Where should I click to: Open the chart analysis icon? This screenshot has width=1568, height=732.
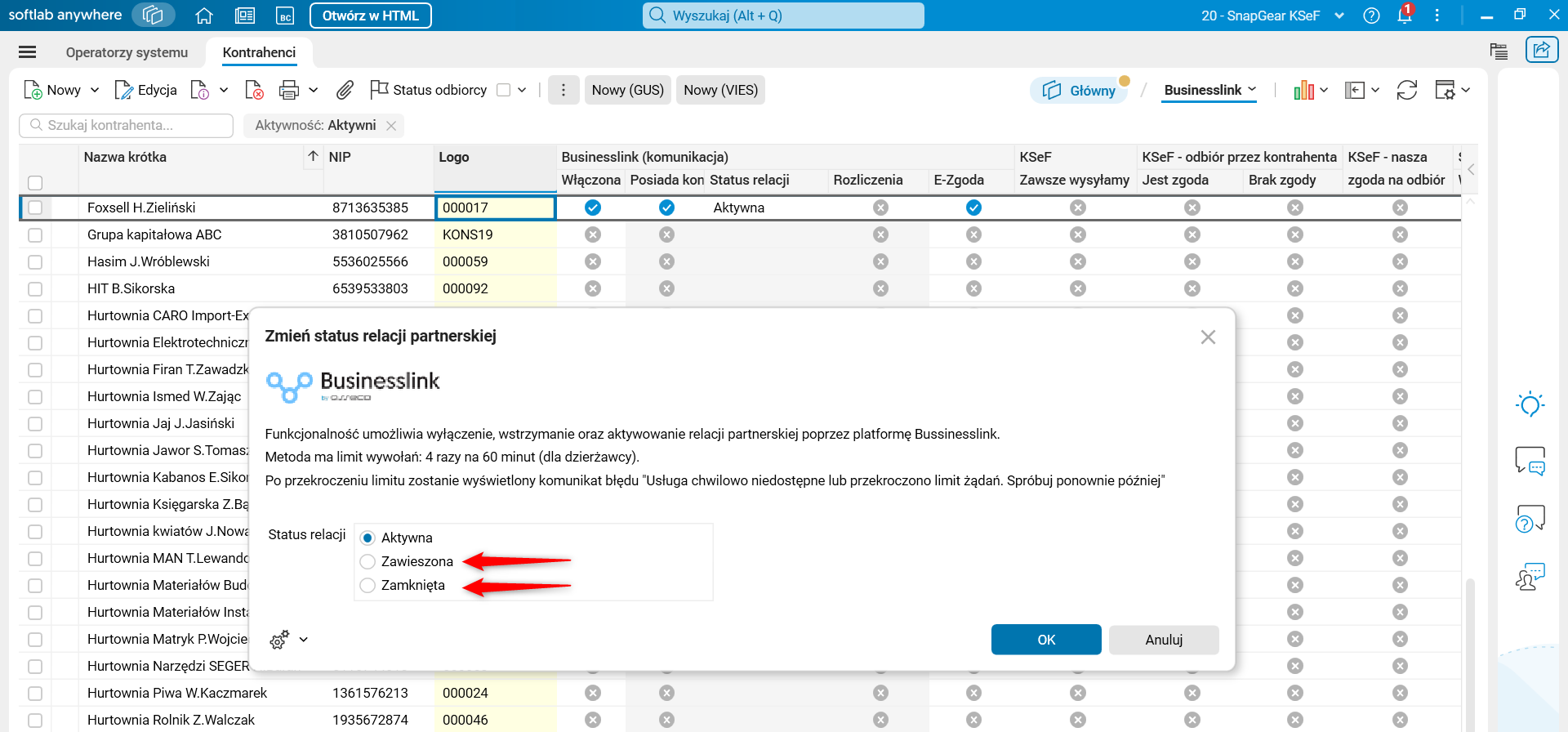[x=1303, y=90]
